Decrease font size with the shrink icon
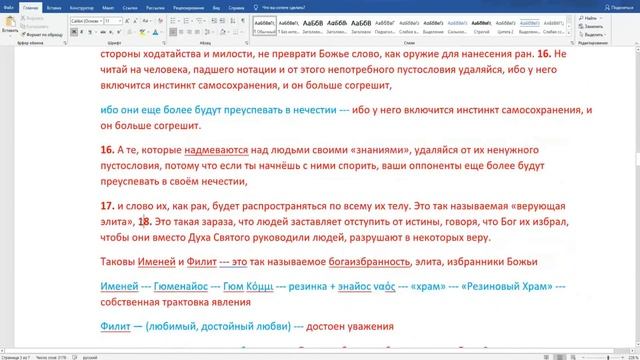640x360 pixels. (135, 21)
